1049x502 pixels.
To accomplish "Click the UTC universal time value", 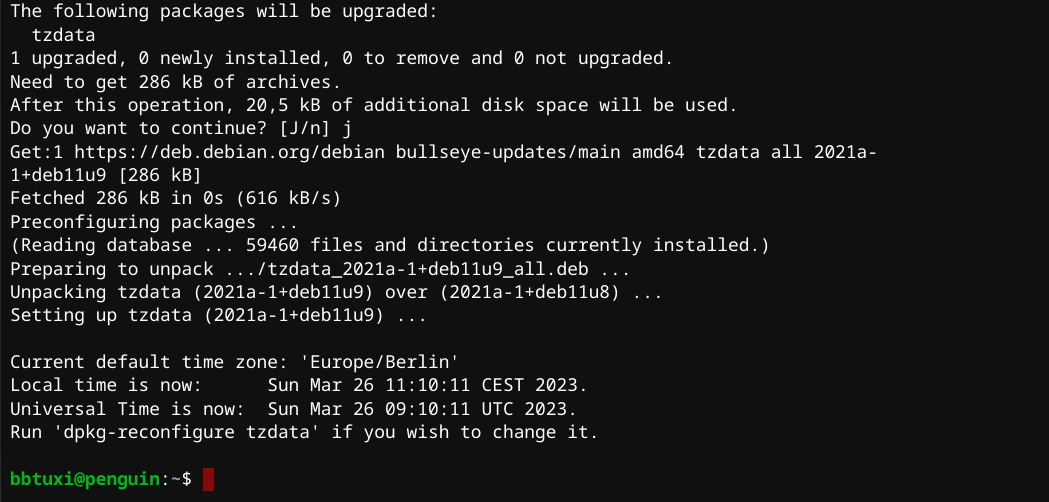I will pos(422,409).
